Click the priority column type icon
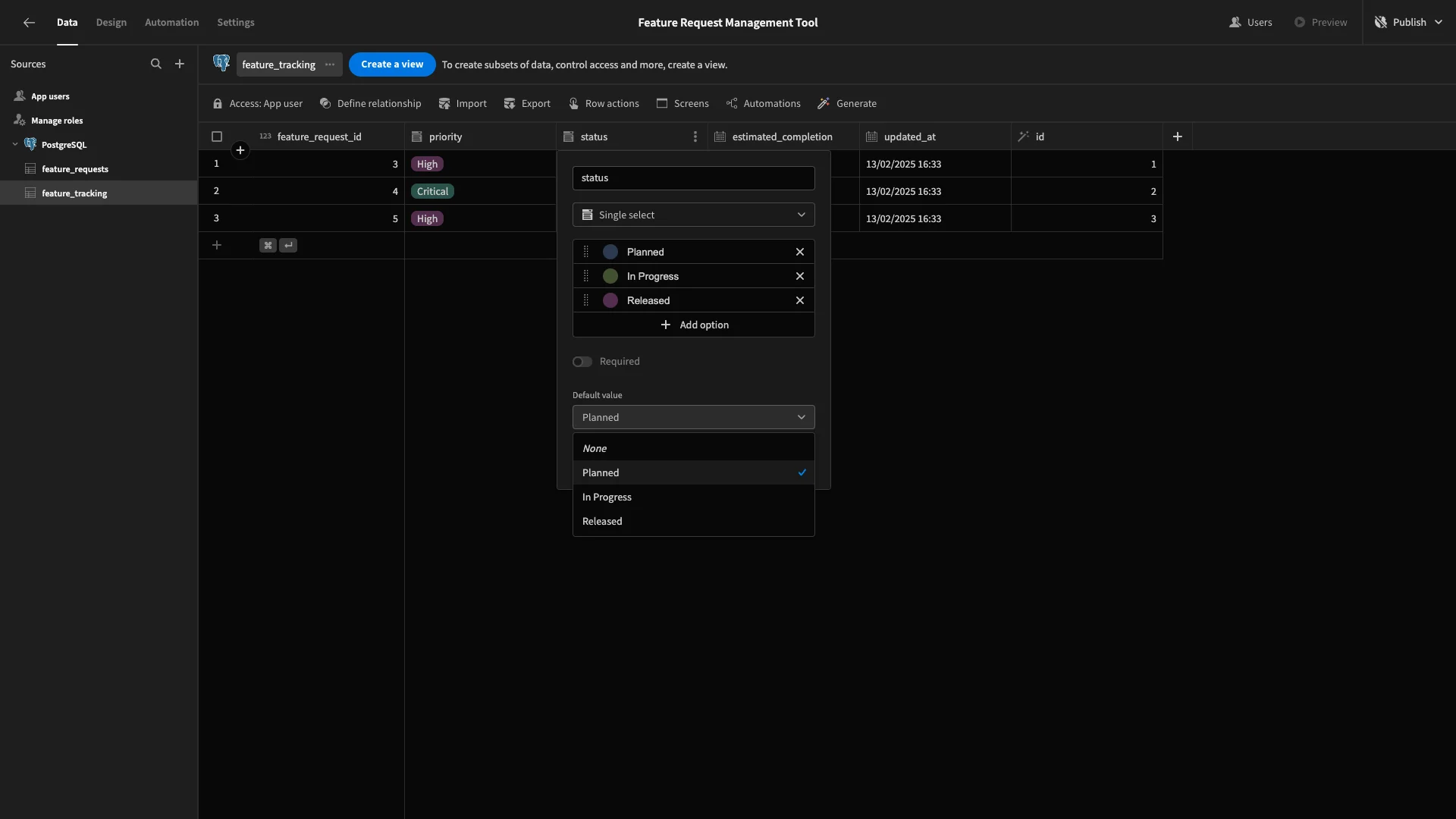The width and height of the screenshot is (1456, 819). click(x=416, y=136)
